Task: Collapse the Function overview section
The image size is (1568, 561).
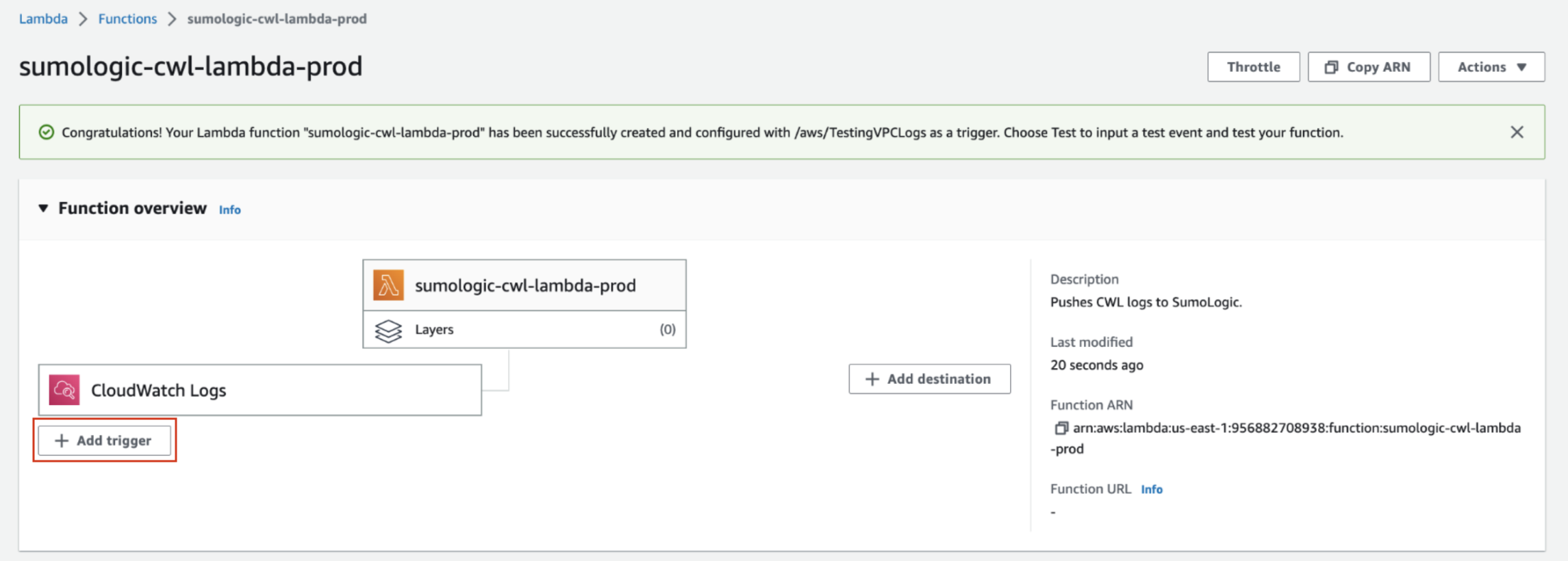Action: point(43,208)
